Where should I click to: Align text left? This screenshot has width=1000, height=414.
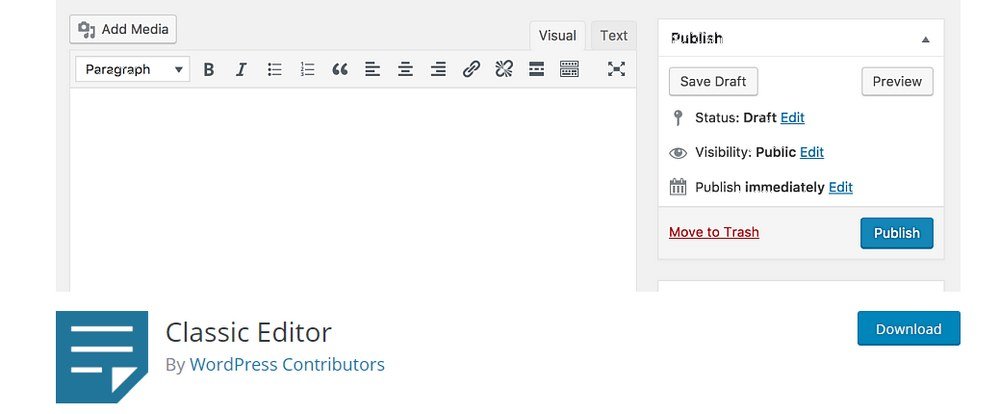click(372, 70)
